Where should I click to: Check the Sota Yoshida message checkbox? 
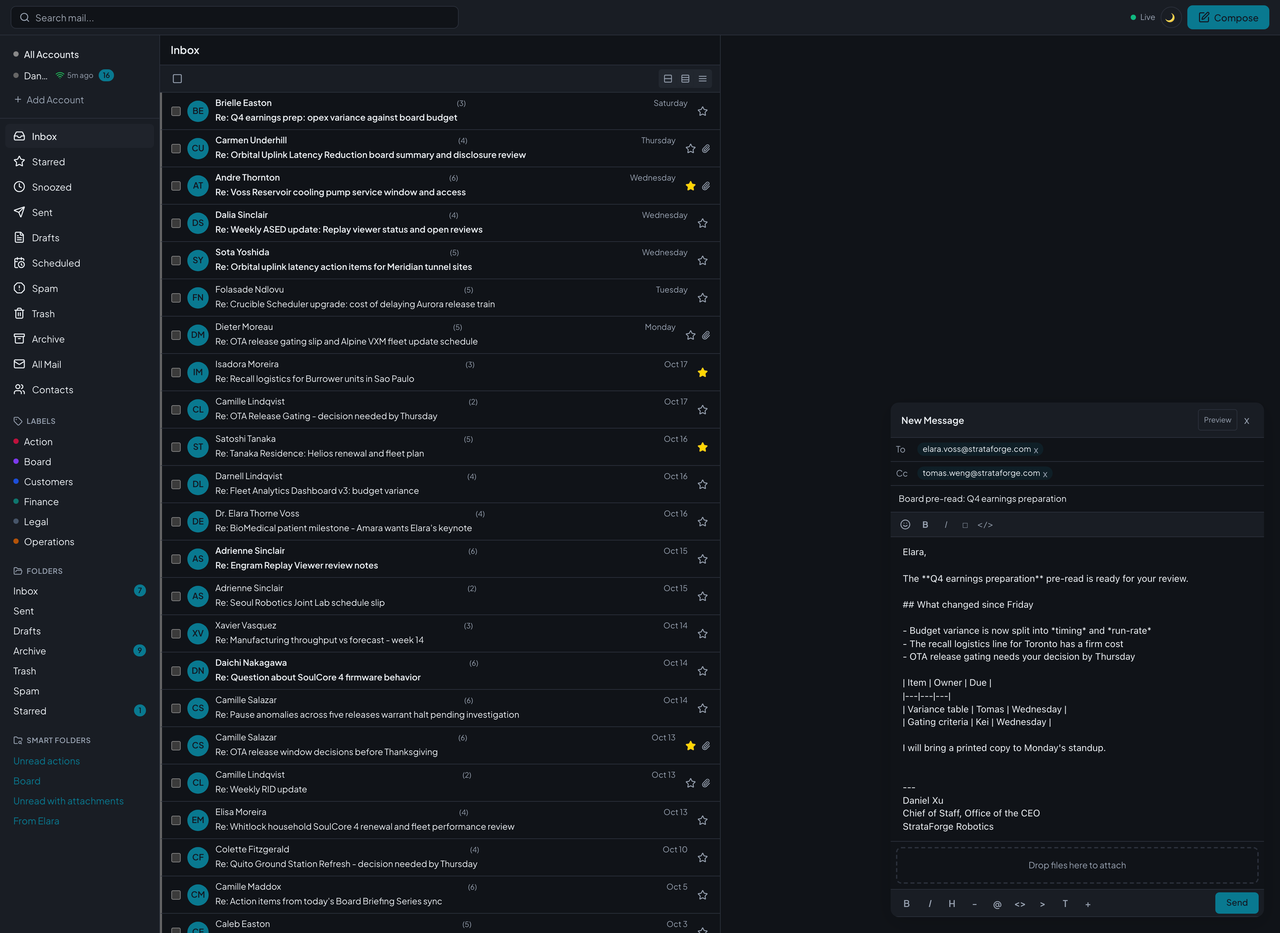(x=176, y=260)
